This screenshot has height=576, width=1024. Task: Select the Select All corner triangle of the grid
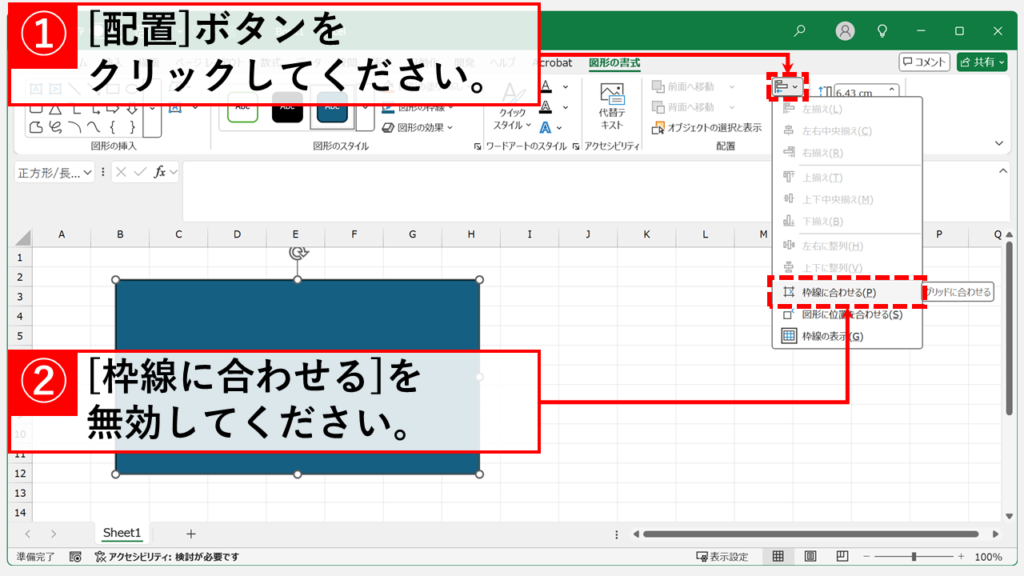[23, 236]
